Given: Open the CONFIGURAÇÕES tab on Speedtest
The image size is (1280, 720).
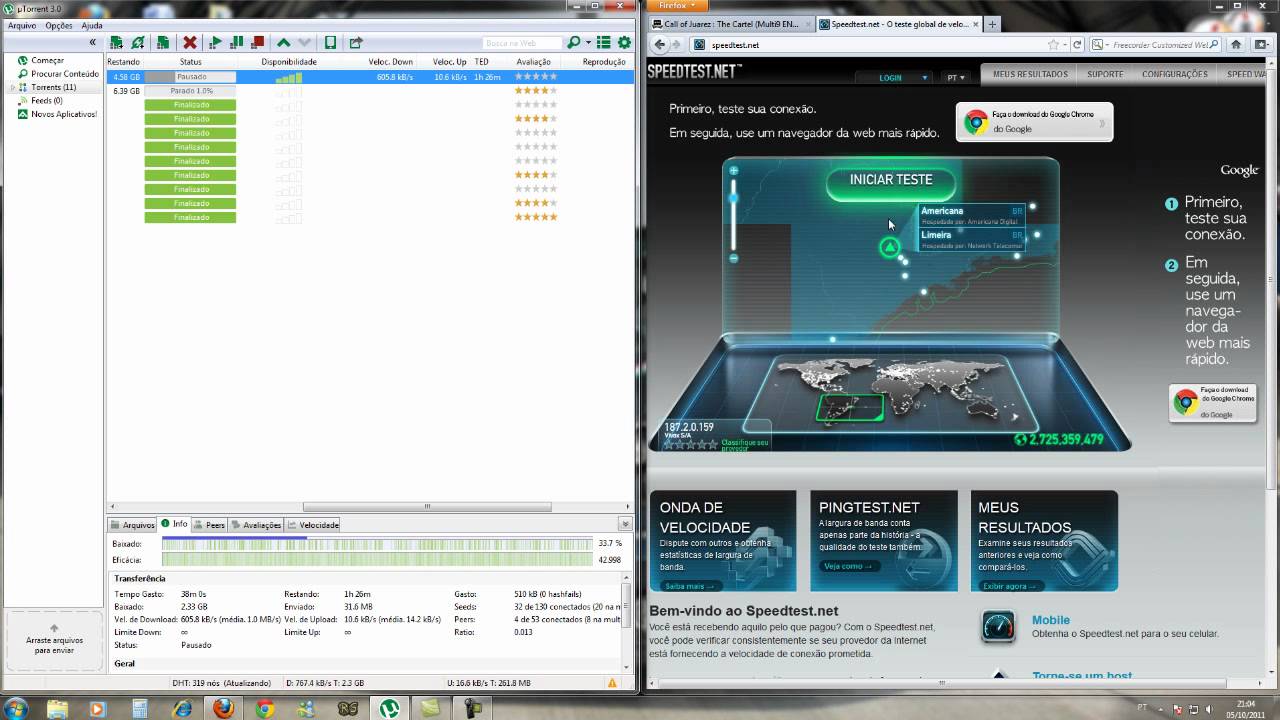Looking at the screenshot, I should click(x=1175, y=74).
